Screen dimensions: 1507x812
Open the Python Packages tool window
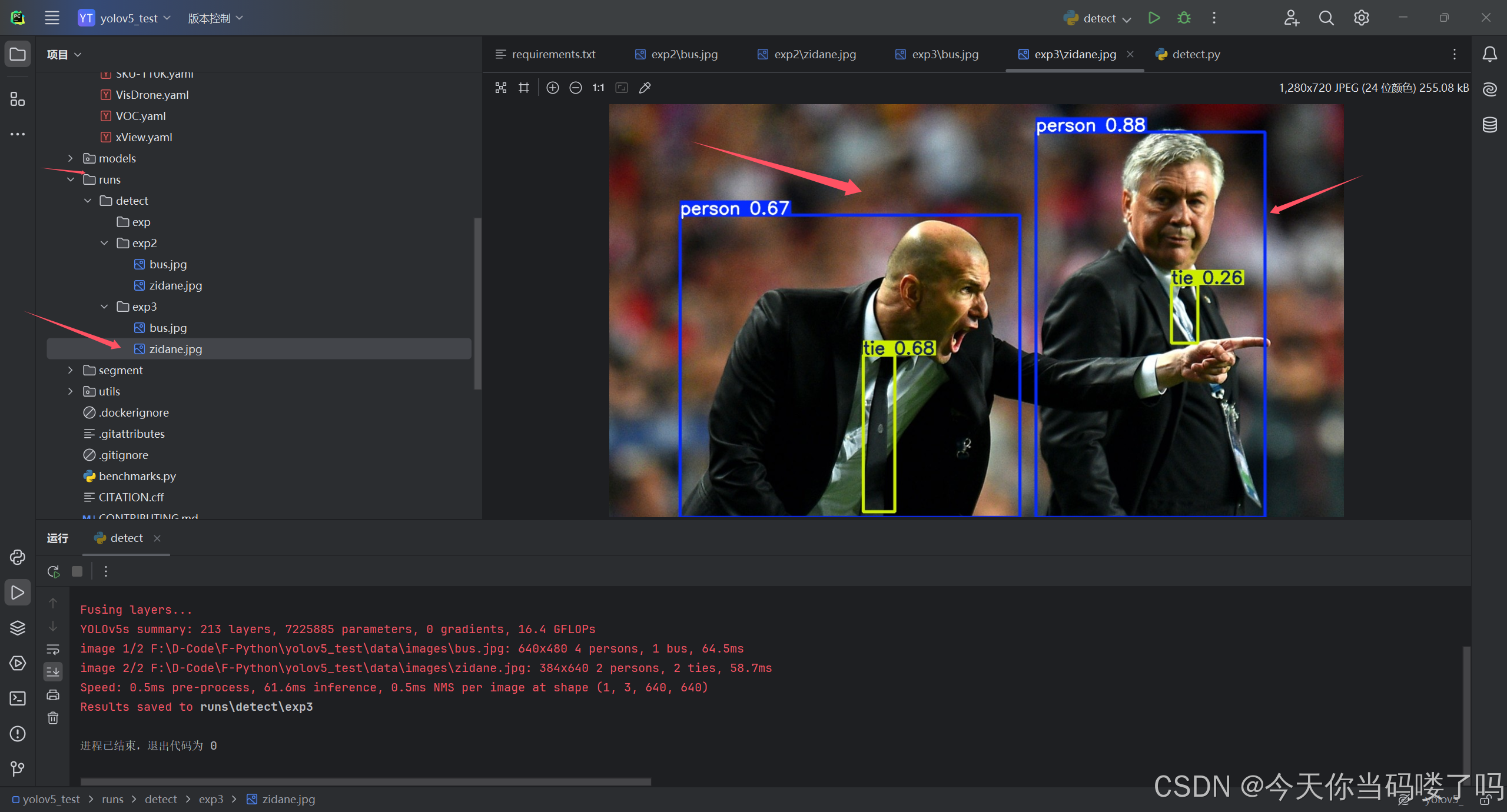18,628
